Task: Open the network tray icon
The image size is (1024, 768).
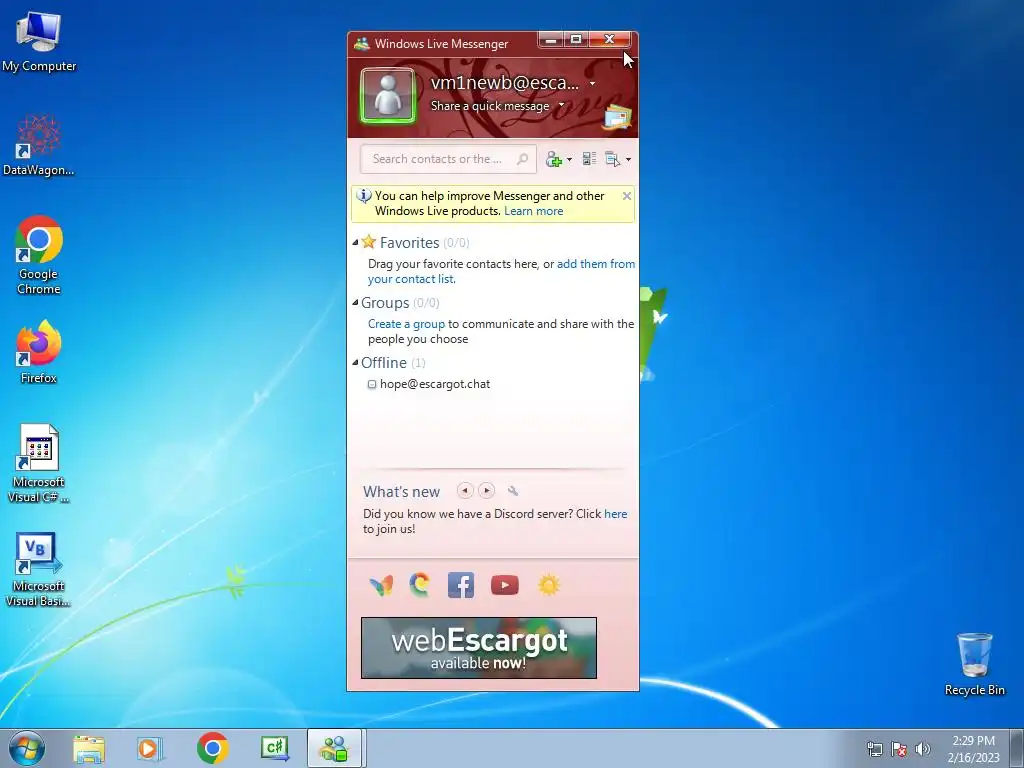Action: (x=874, y=749)
